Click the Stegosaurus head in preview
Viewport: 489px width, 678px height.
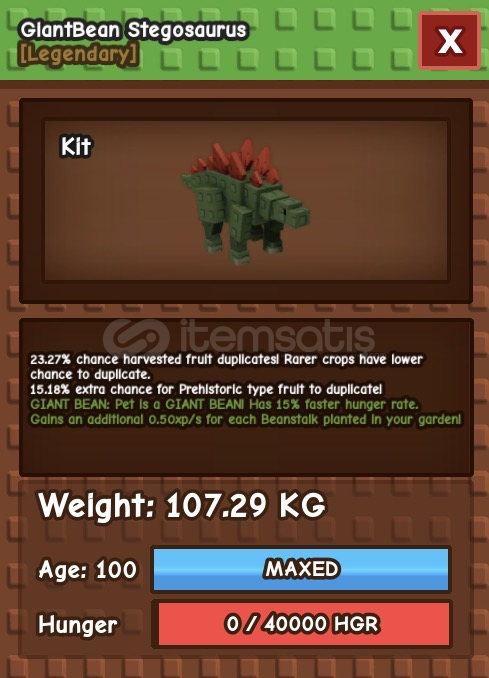point(294,212)
